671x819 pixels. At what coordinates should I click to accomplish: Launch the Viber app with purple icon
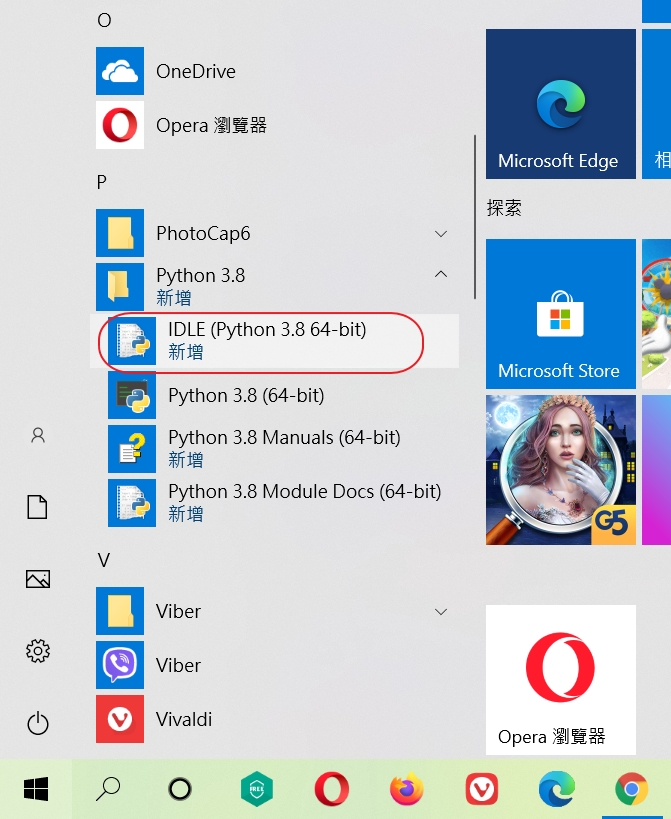point(276,665)
